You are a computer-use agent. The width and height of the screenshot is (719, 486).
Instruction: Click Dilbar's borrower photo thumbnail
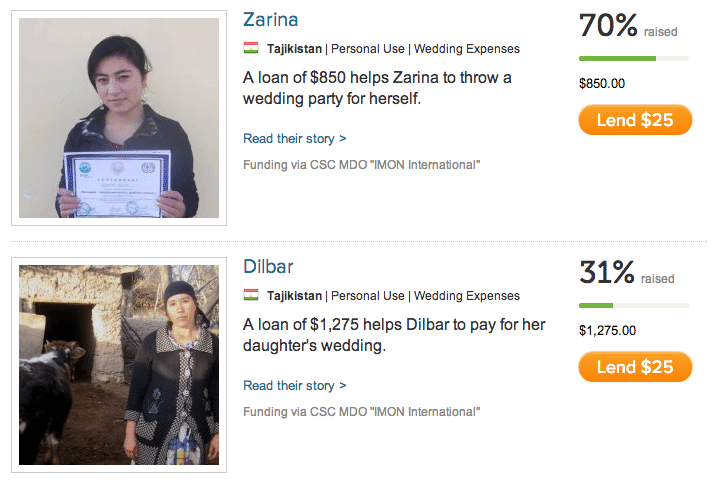[x=119, y=365]
